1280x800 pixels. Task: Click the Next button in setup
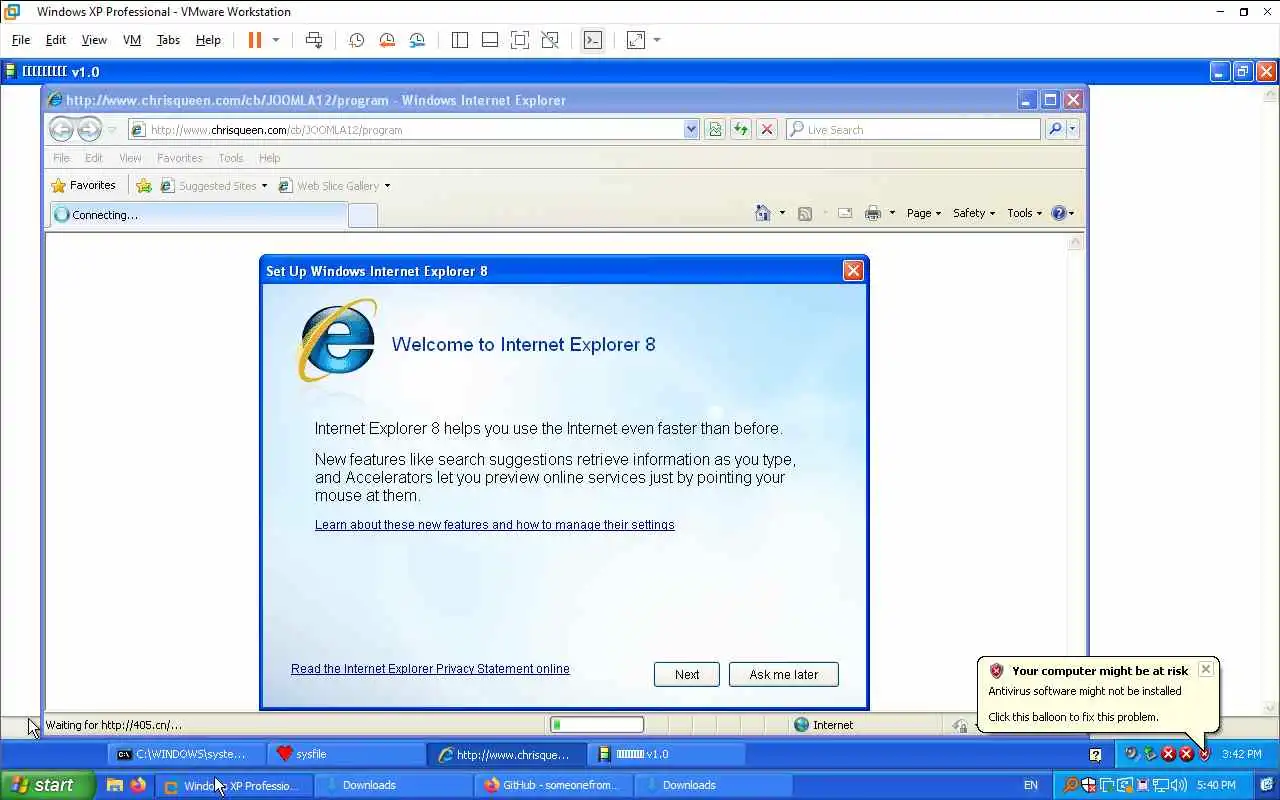(687, 675)
